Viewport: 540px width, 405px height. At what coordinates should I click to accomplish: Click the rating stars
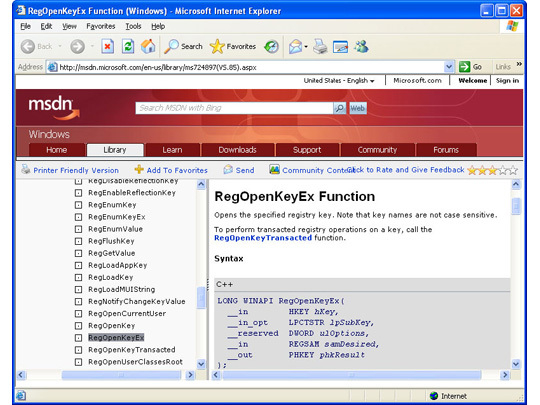(492, 170)
